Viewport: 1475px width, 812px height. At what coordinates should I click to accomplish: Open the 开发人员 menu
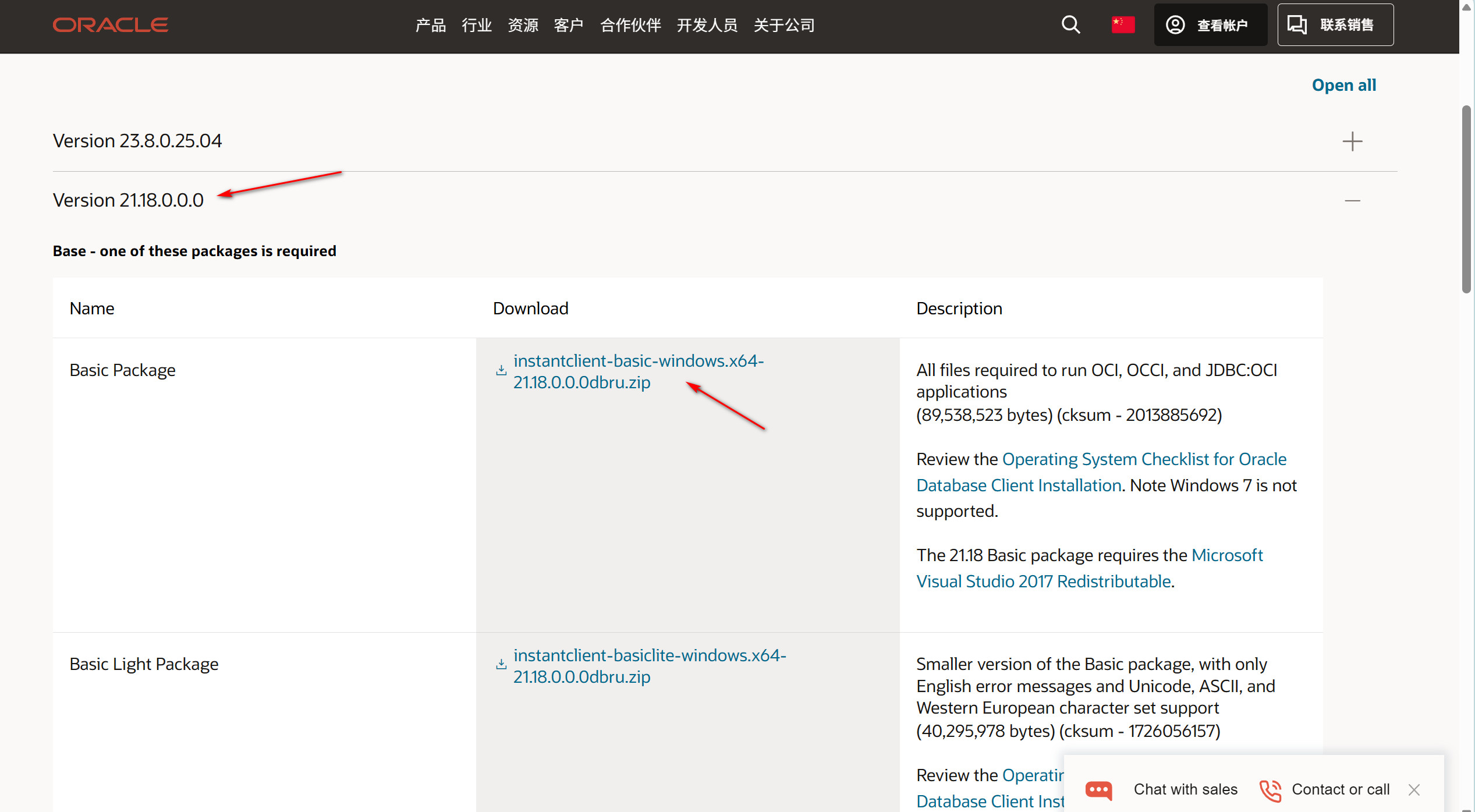click(x=707, y=25)
